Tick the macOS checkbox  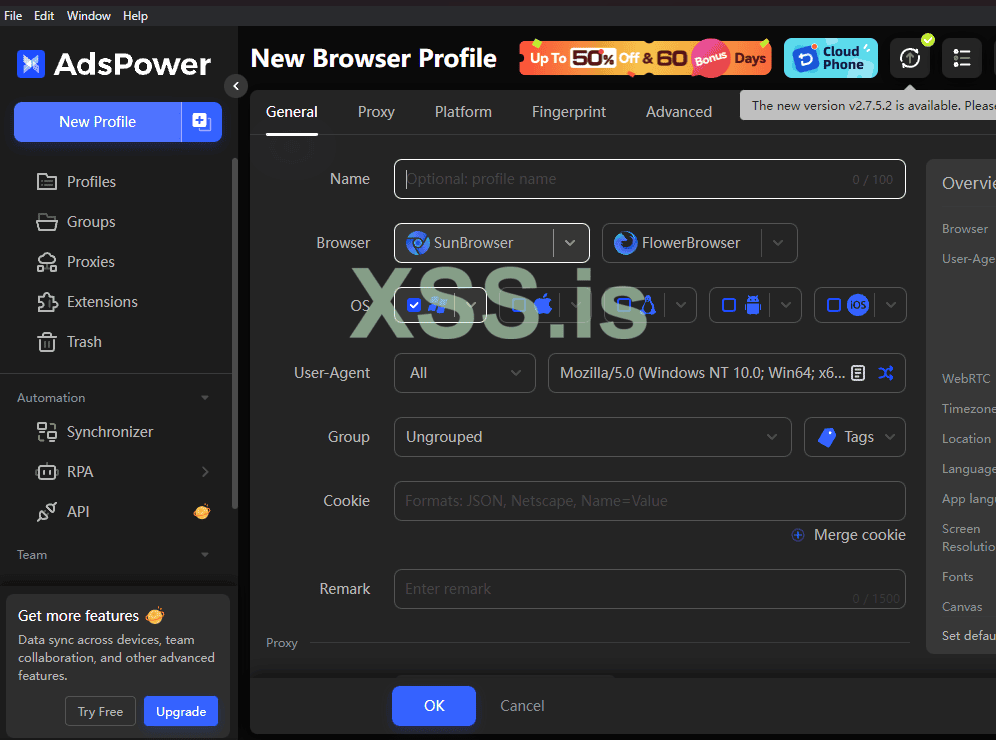click(519, 306)
